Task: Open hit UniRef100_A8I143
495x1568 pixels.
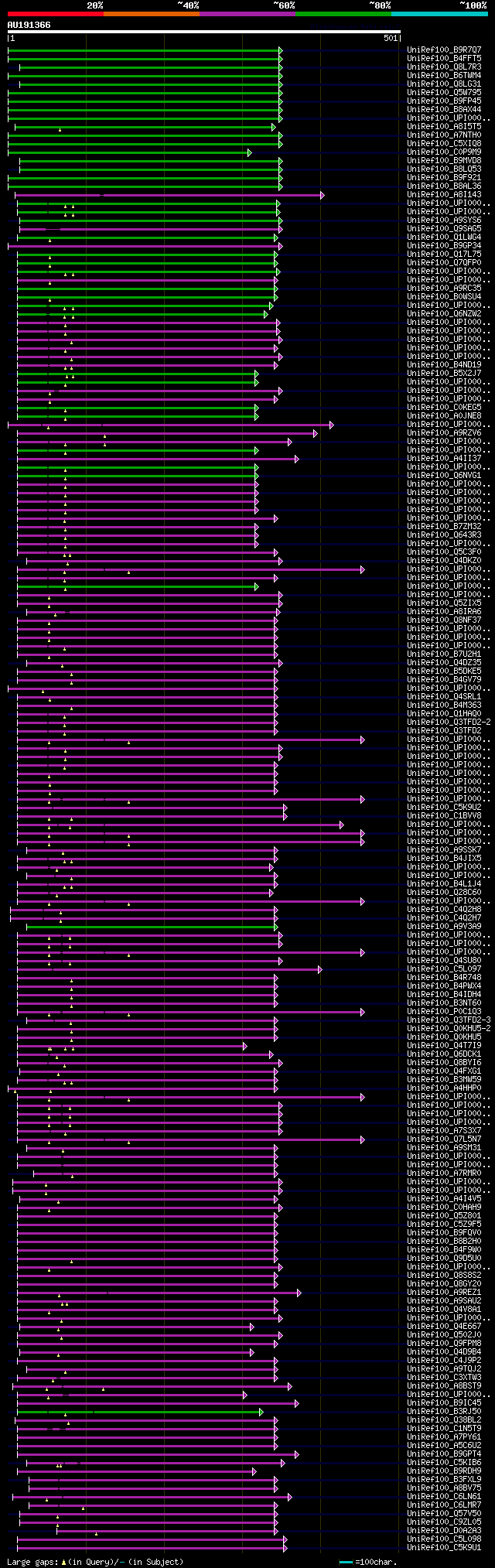Action: tap(444, 195)
